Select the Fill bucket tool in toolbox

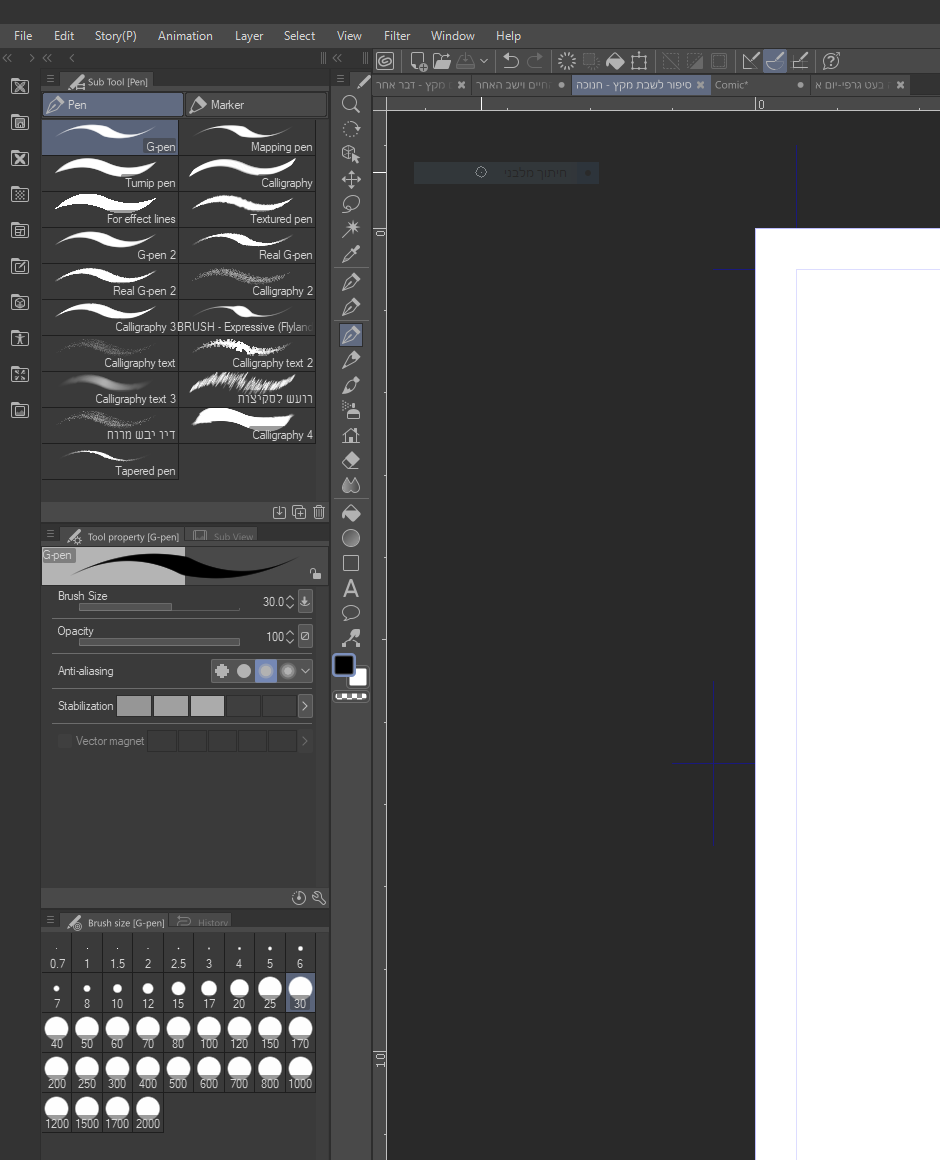[x=351, y=513]
